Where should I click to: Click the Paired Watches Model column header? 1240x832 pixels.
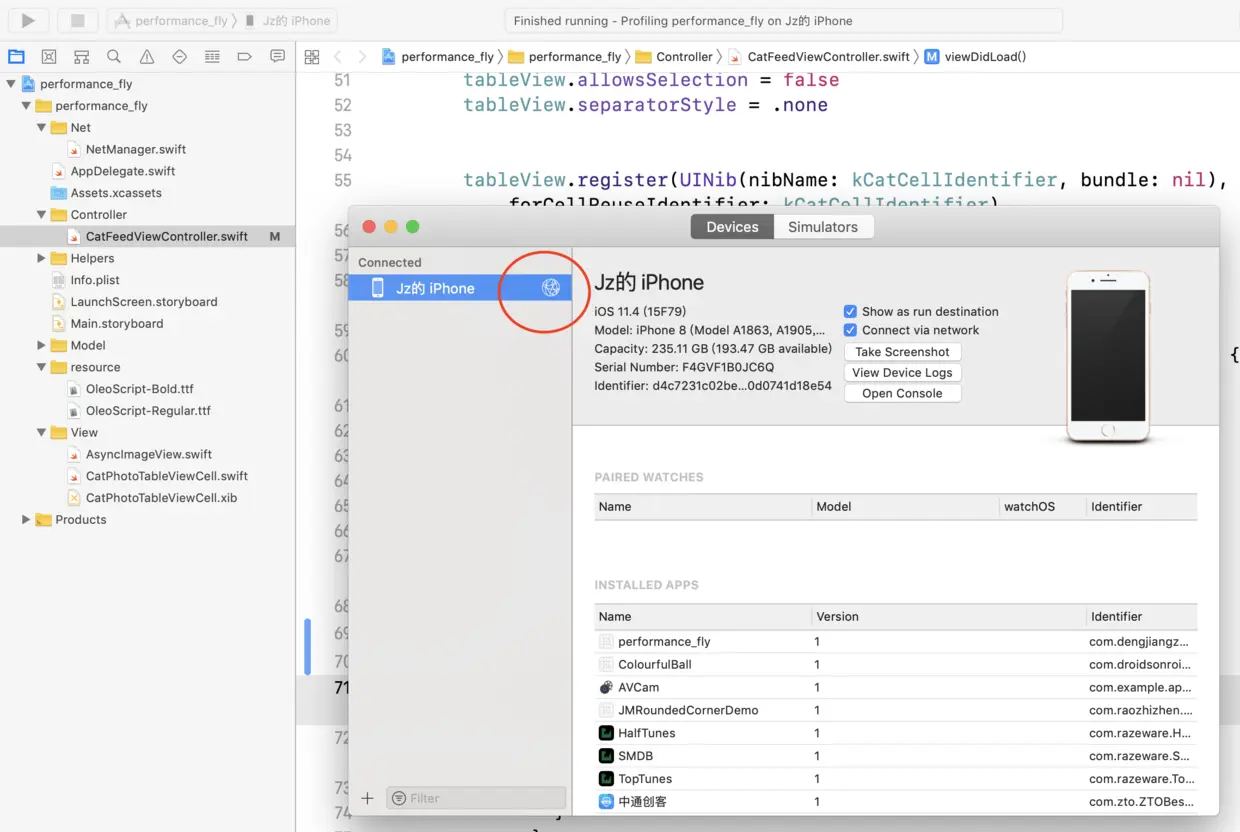pyautogui.click(x=905, y=506)
